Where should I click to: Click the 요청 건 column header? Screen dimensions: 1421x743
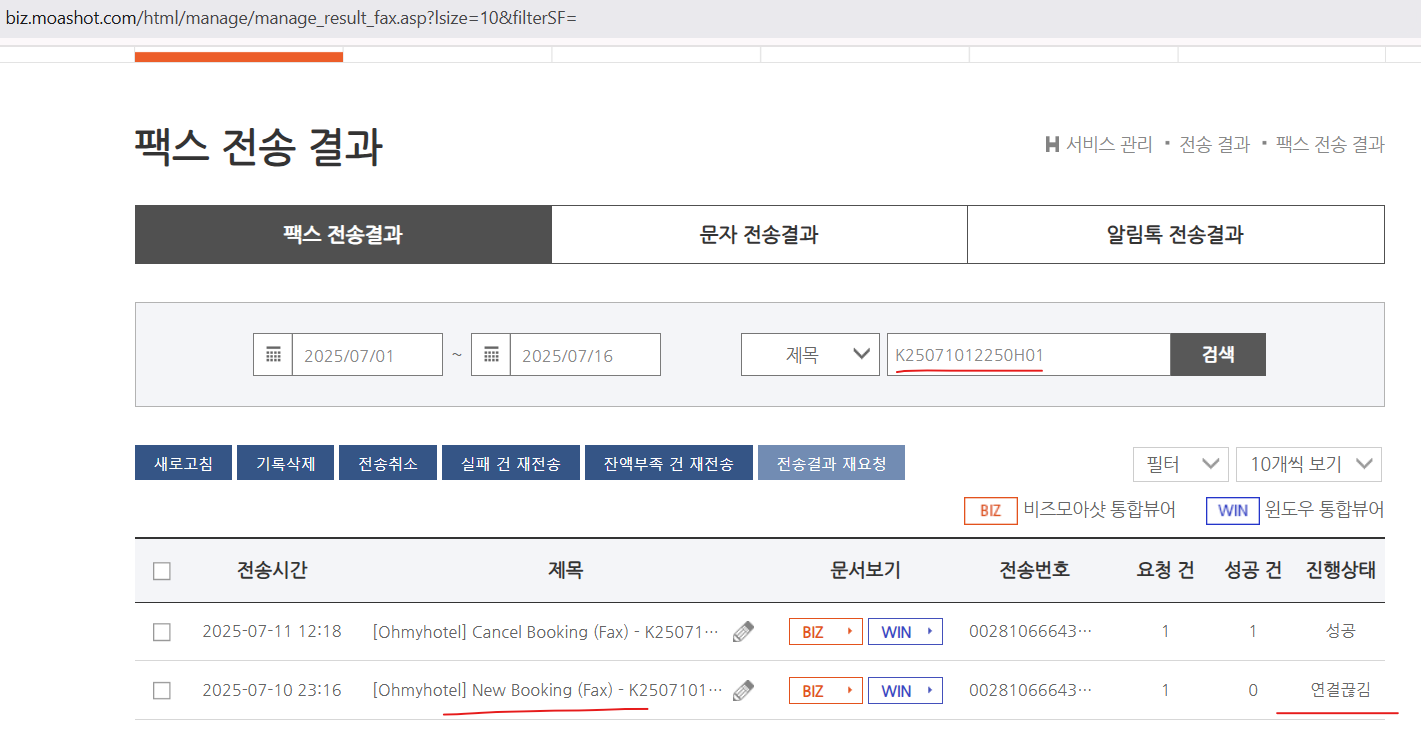[x=1165, y=571]
